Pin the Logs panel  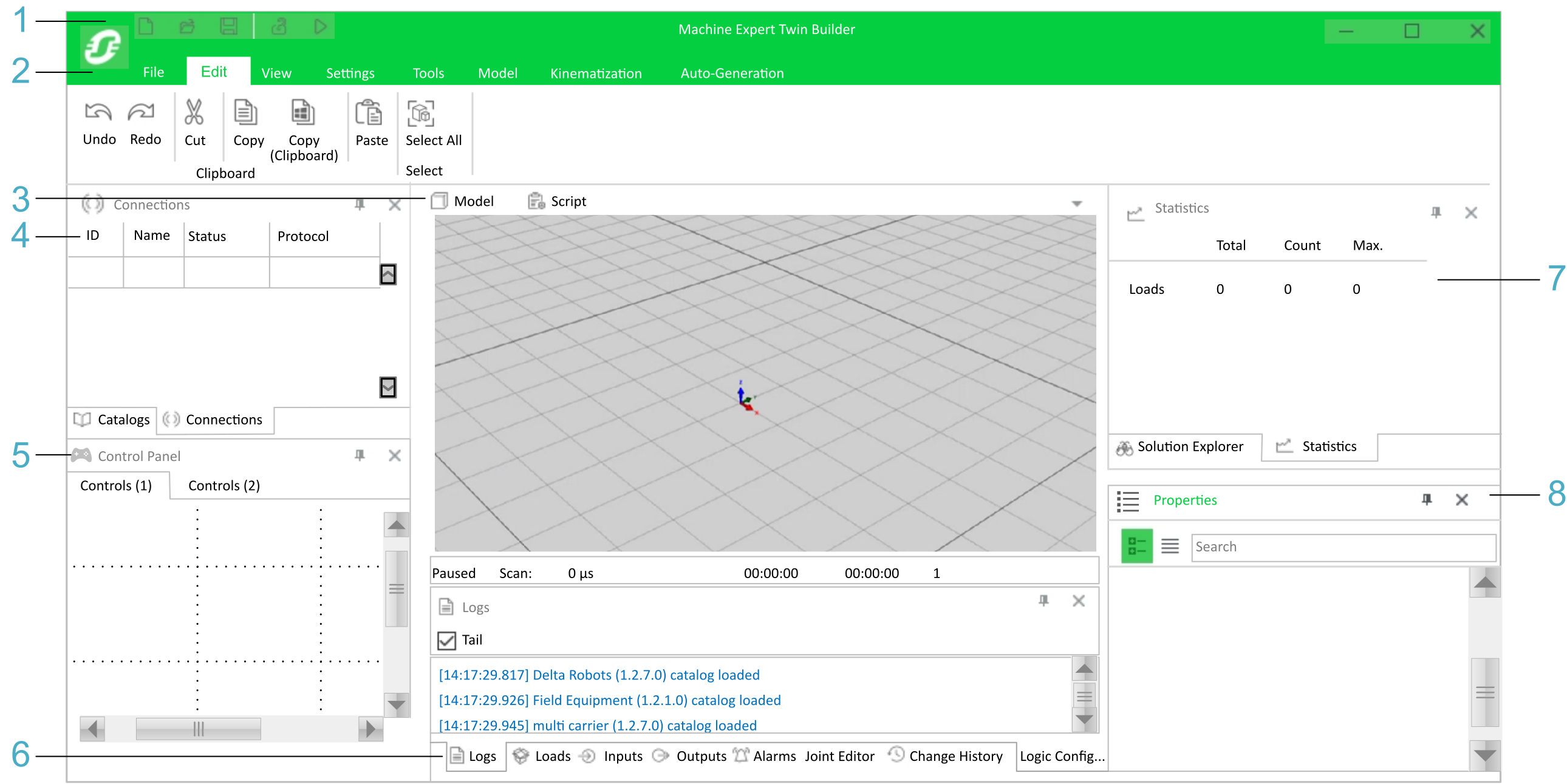[1044, 601]
